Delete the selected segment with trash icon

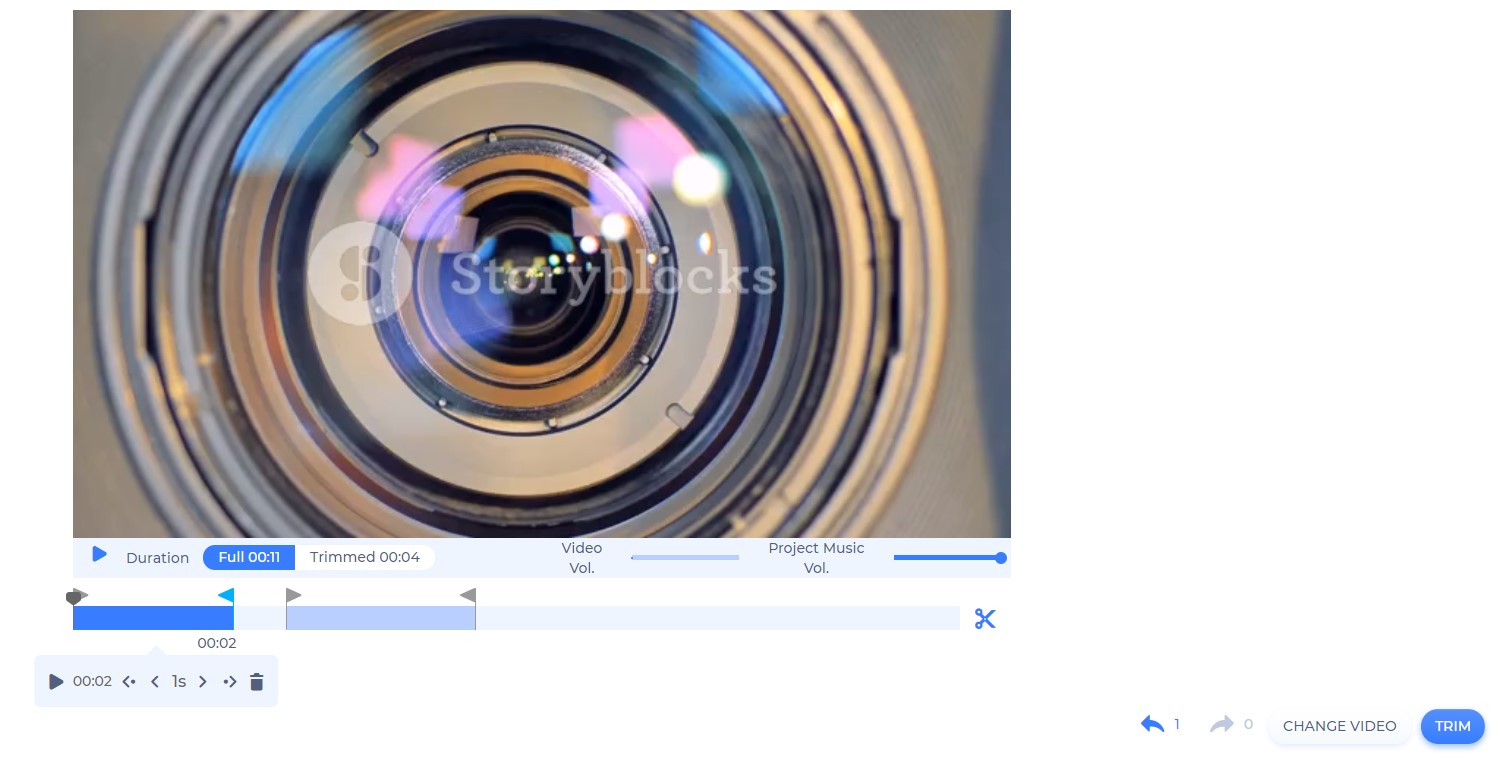(257, 682)
